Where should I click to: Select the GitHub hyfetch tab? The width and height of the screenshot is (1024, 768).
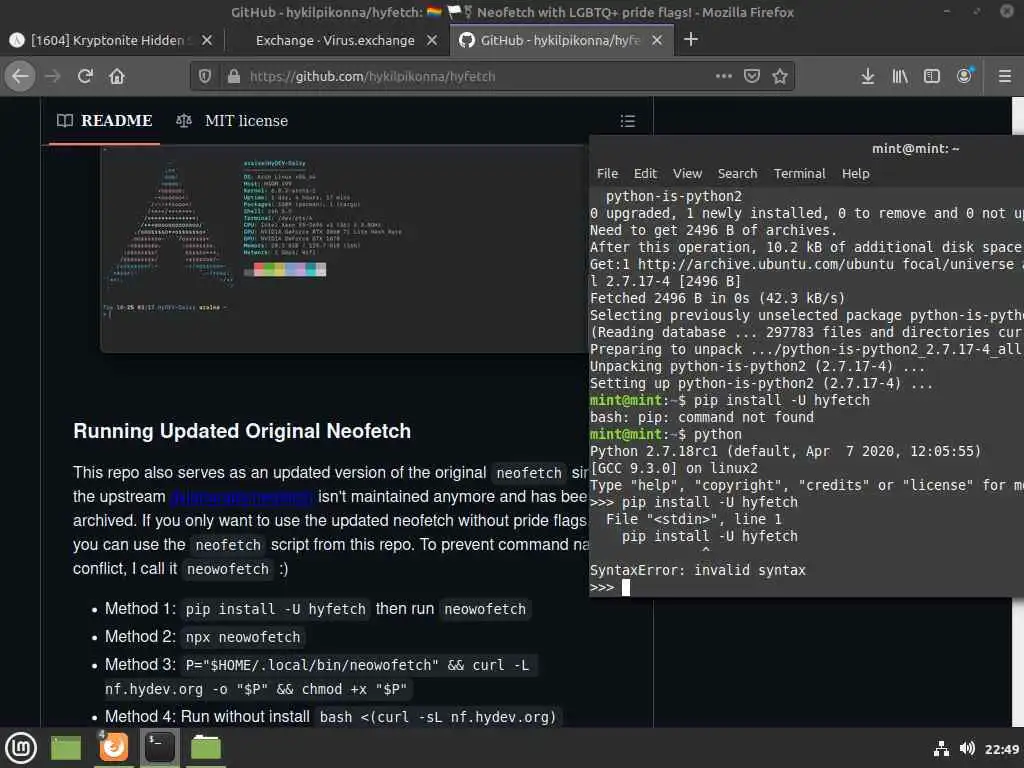tap(562, 40)
